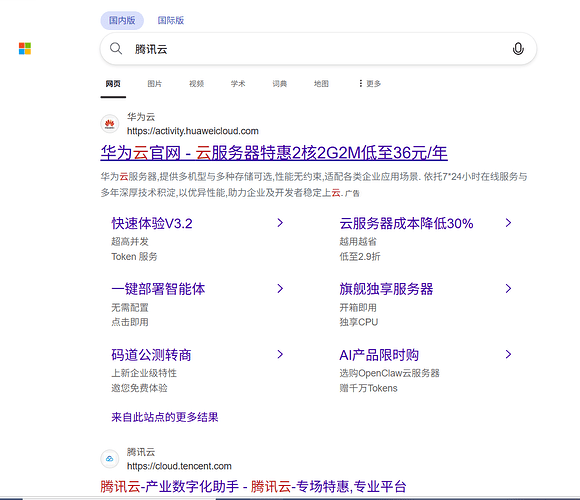
Task: Open 华为云官网 ad headline link
Action: (274, 153)
